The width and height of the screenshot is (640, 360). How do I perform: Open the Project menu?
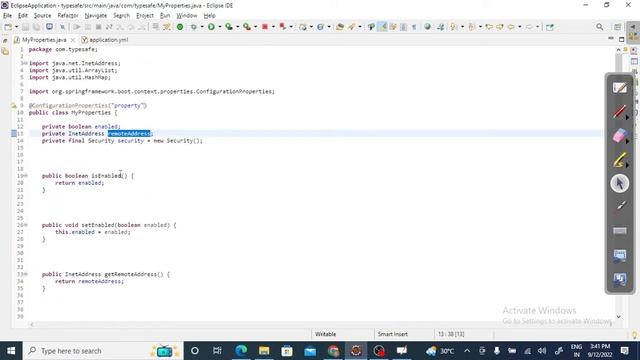pyautogui.click(x=145, y=16)
